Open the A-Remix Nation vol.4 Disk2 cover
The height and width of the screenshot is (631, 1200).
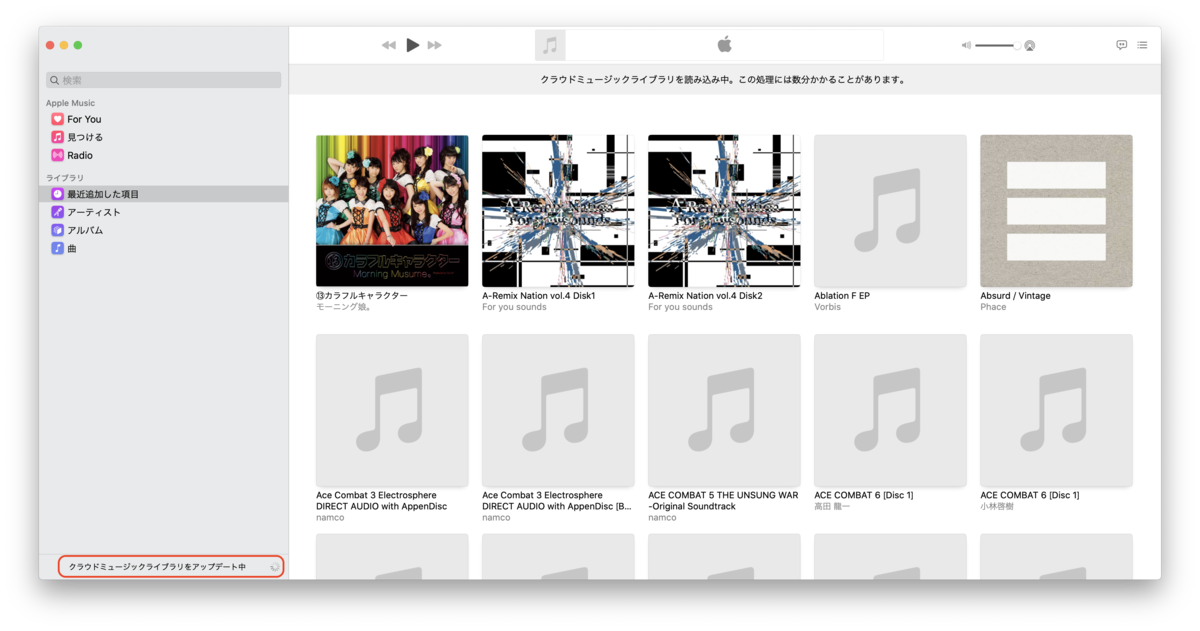[724, 211]
